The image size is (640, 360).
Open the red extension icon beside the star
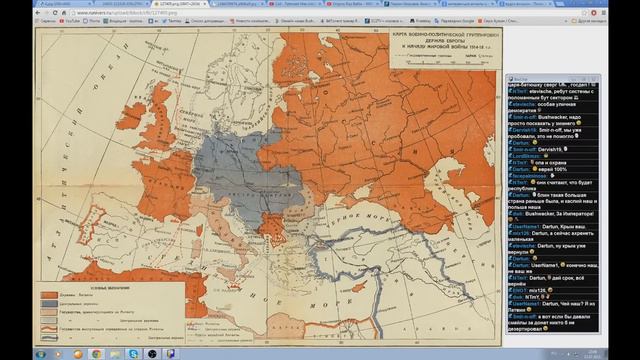[x=594, y=13]
